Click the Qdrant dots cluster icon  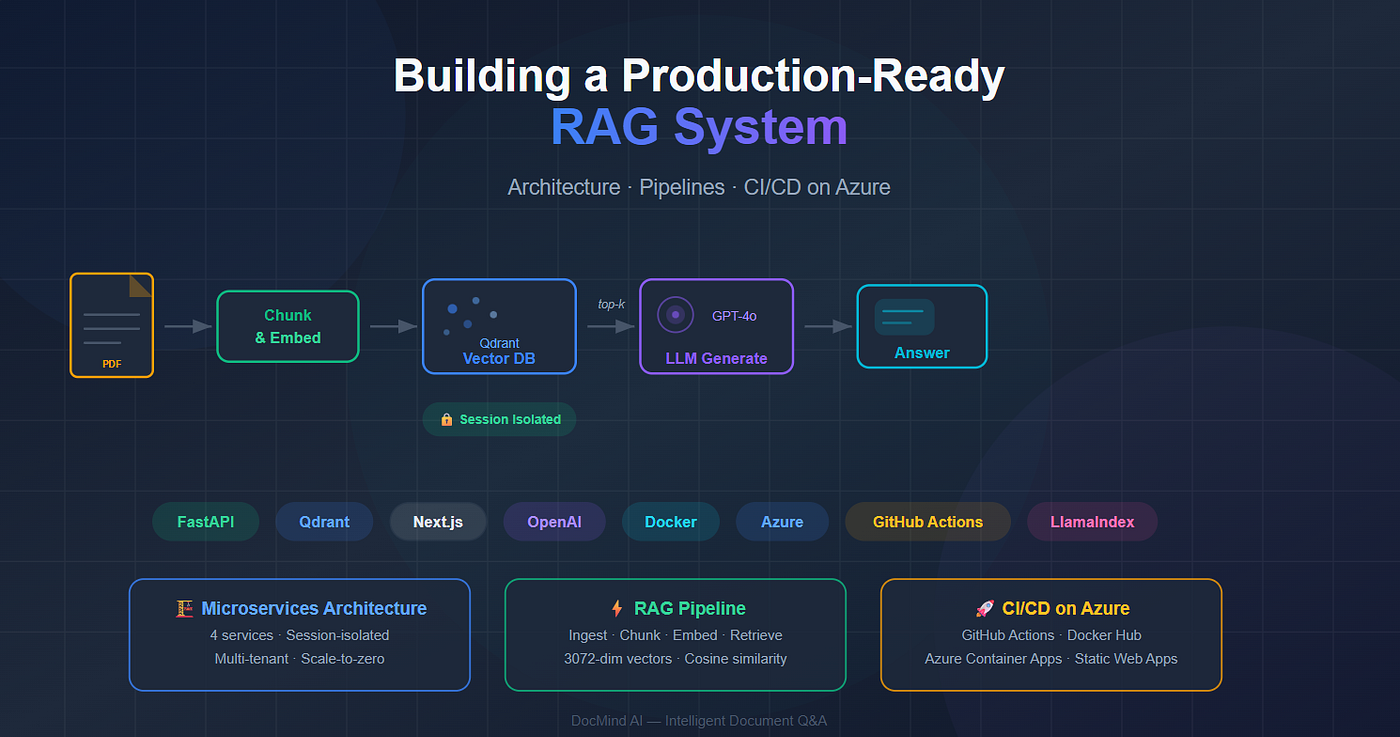pos(471,315)
